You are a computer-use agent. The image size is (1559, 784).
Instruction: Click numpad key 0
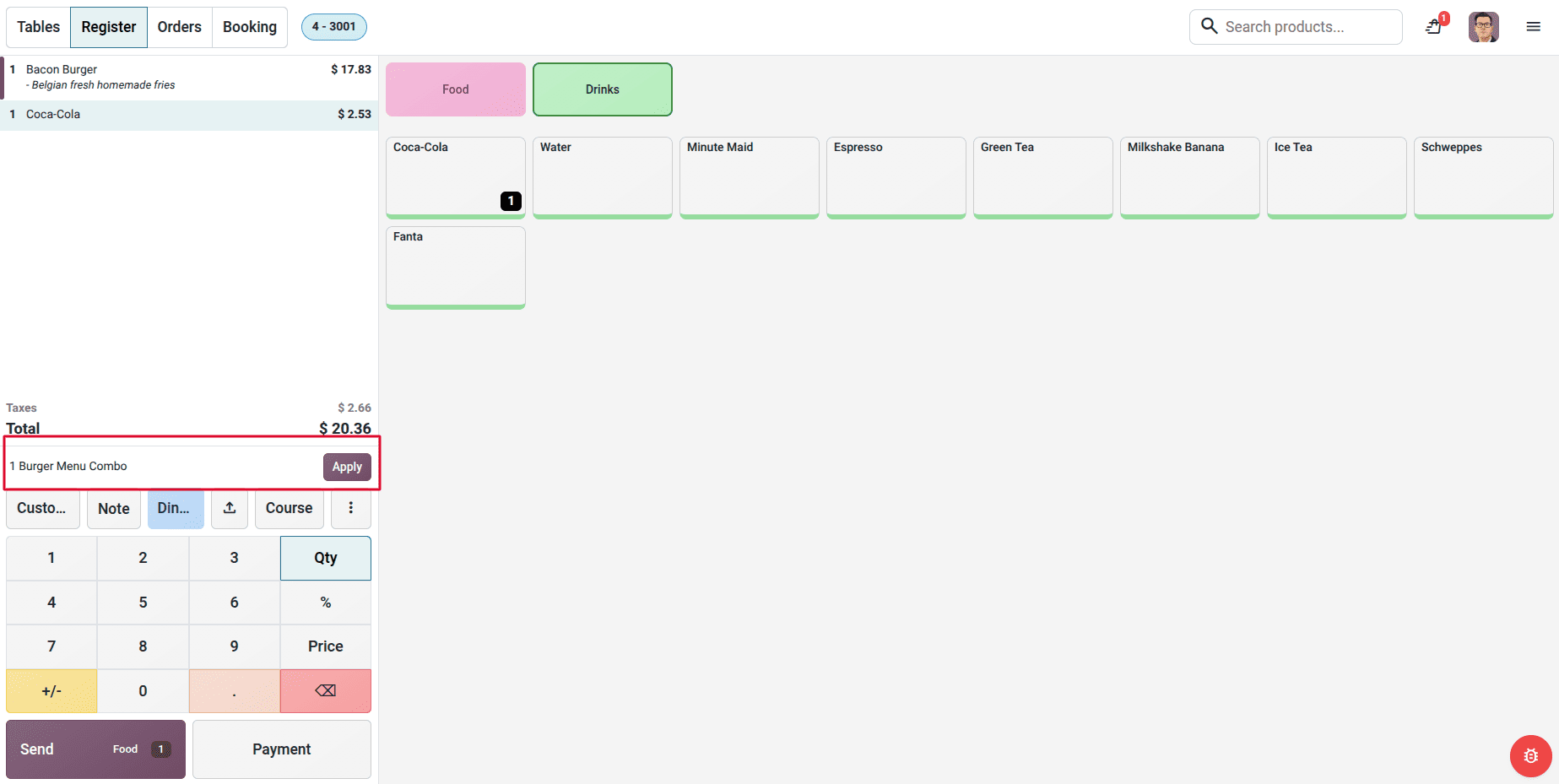pos(143,691)
